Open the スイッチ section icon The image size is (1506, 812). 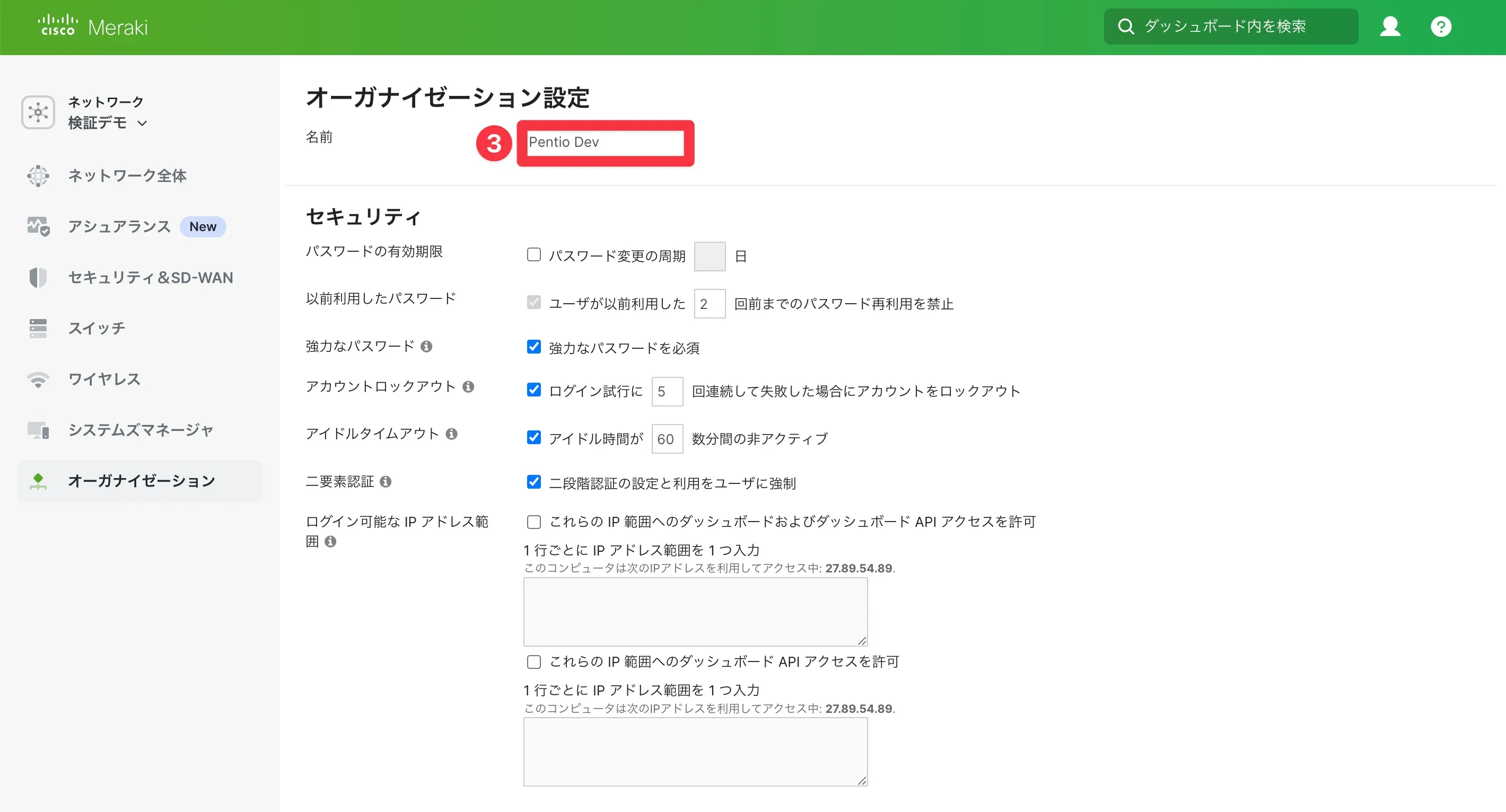(x=38, y=328)
